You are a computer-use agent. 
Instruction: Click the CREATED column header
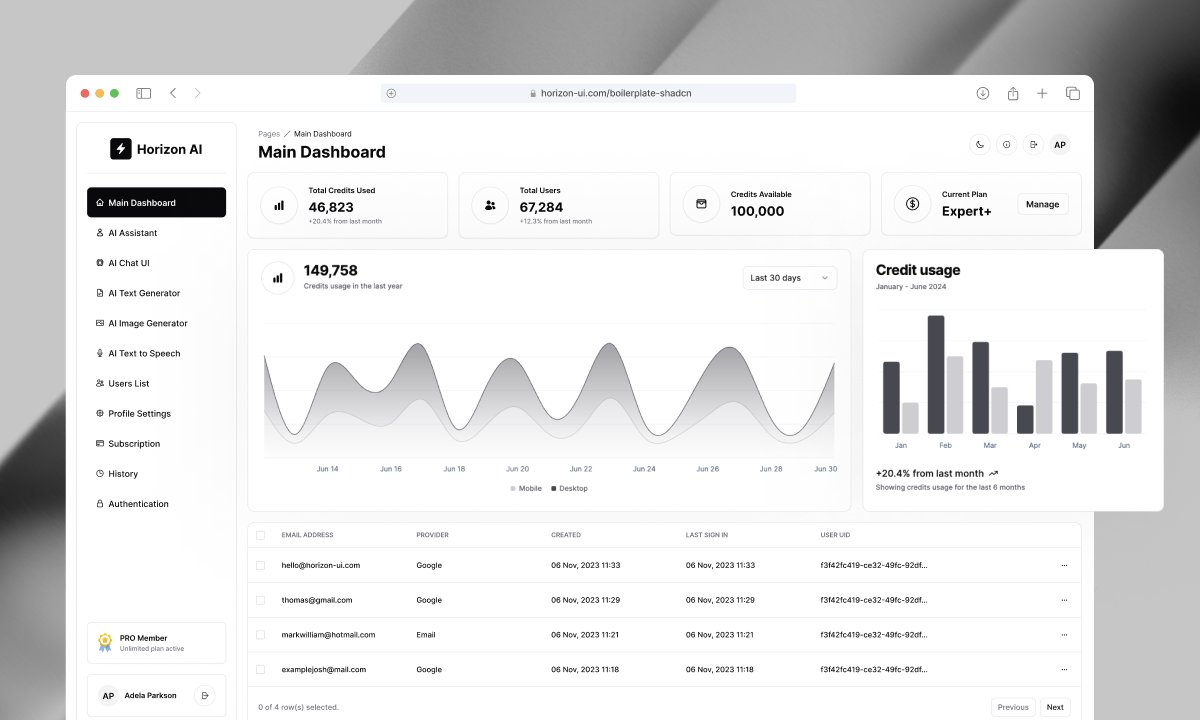566,535
